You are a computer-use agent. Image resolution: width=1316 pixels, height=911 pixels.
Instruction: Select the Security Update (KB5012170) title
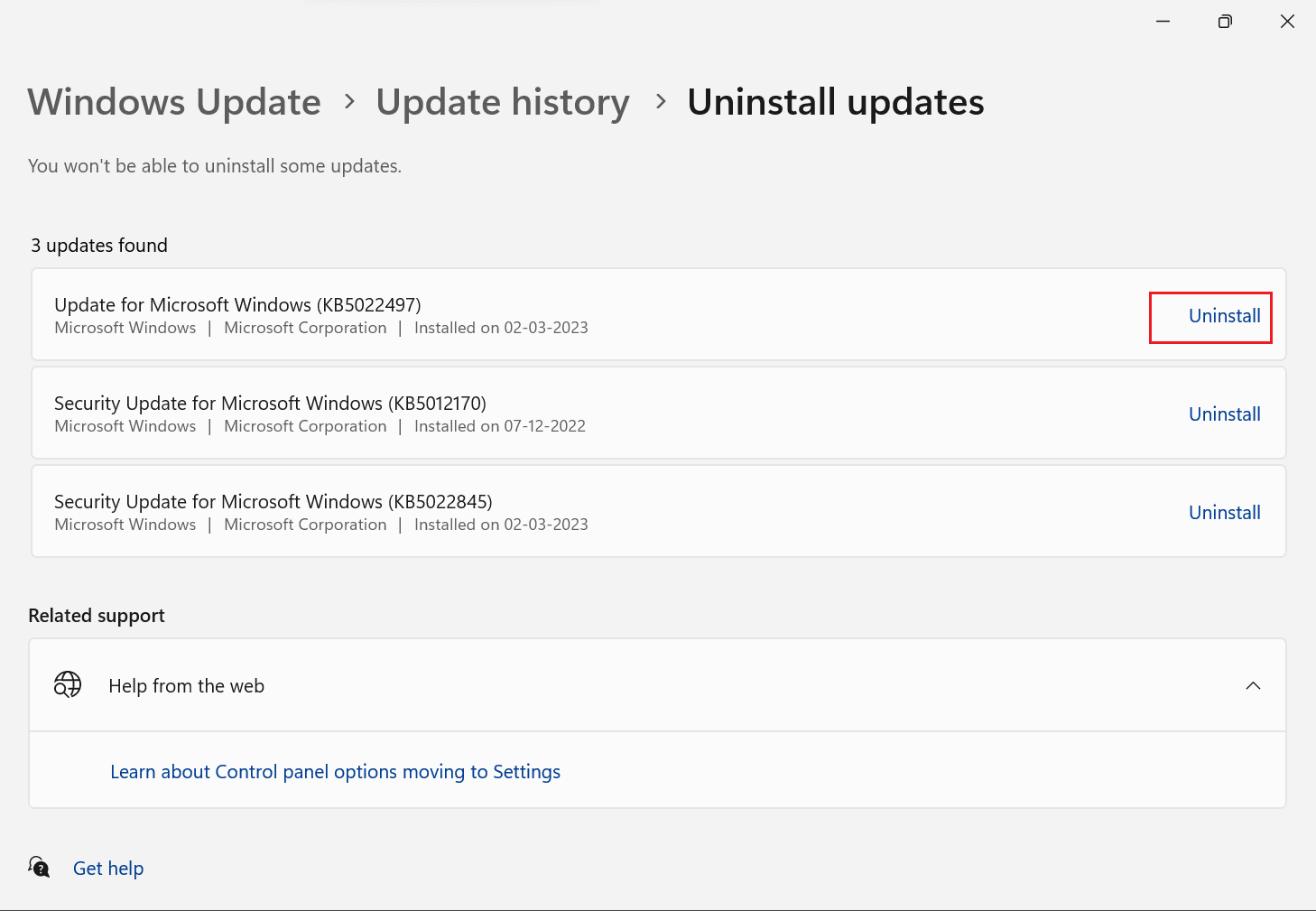[x=270, y=404]
